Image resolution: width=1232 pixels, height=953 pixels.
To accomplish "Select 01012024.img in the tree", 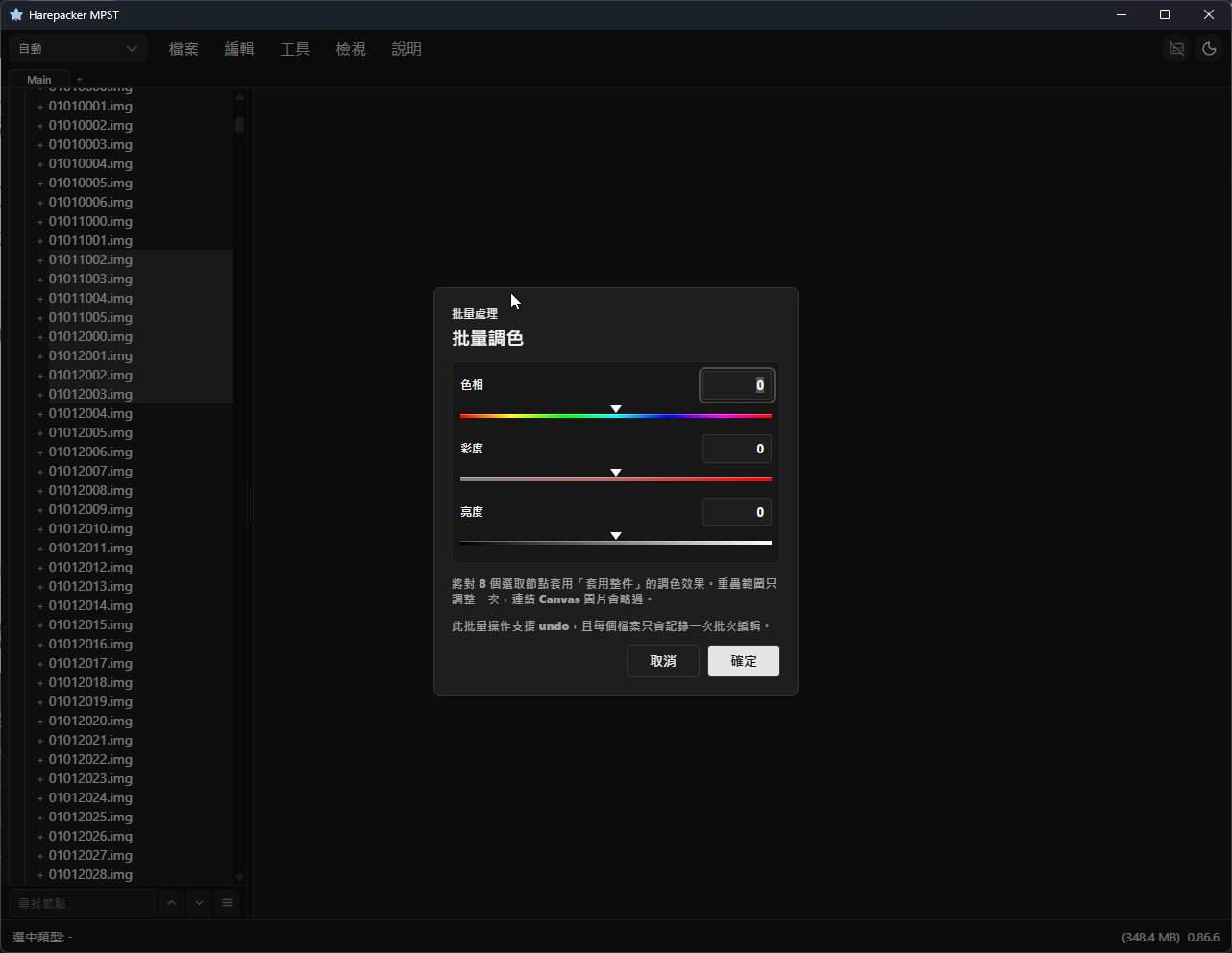I will click(x=90, y=797).
